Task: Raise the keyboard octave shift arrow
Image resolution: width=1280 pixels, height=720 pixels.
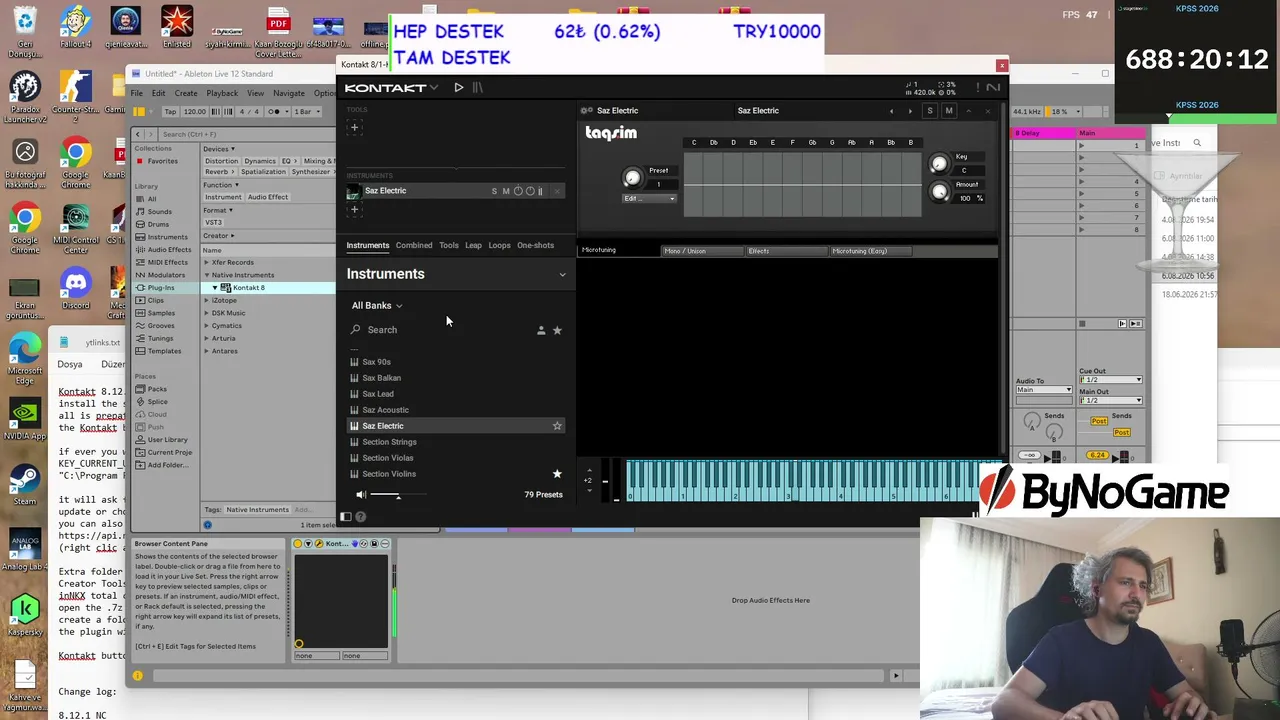Action: click(x=589, y=470)
